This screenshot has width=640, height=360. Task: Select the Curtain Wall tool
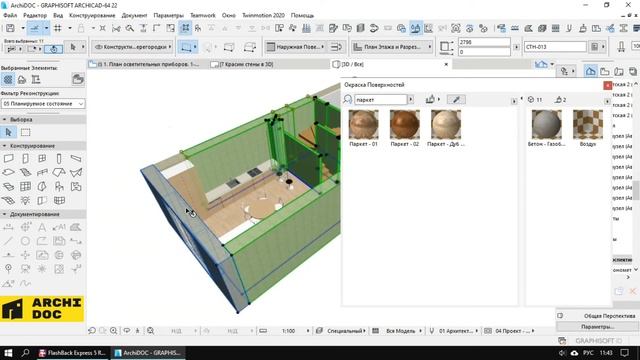[x=25, y=187]
